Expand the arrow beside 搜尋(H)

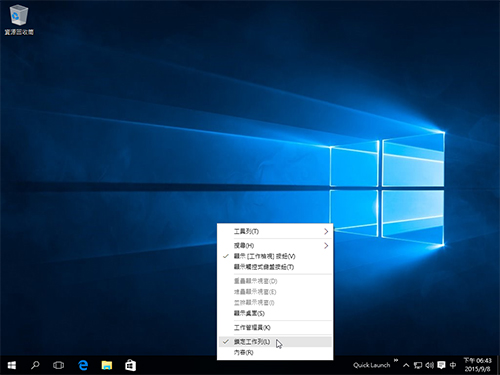(x=326, y=246)
